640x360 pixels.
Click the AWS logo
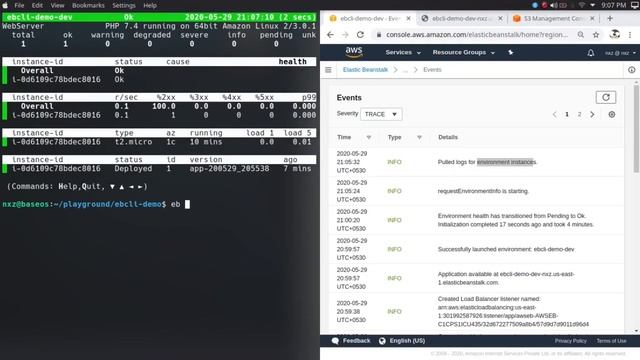pos(353,52)
